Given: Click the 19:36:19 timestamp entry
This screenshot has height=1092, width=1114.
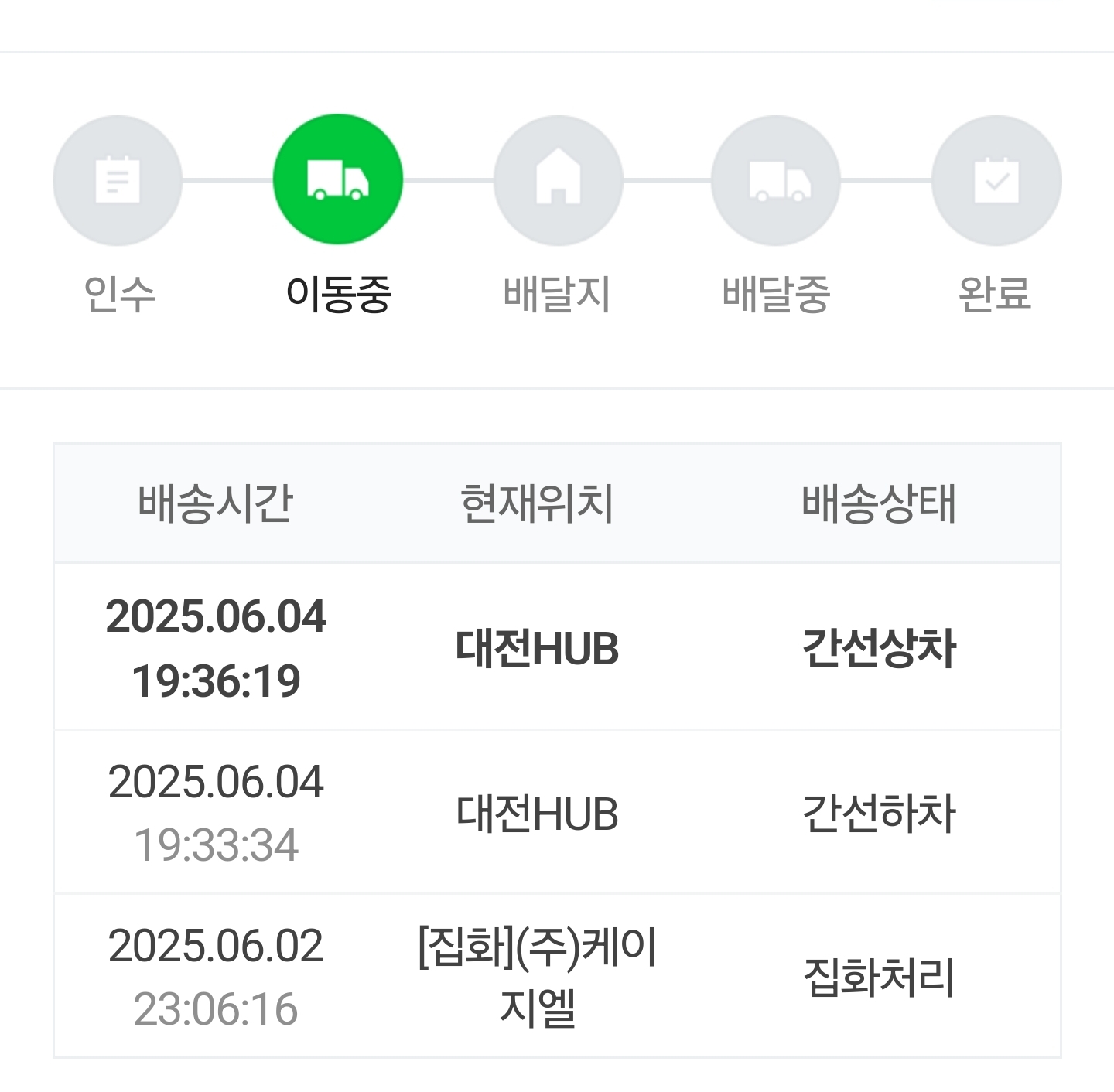Looking at the screenshot, I should 216,681.
